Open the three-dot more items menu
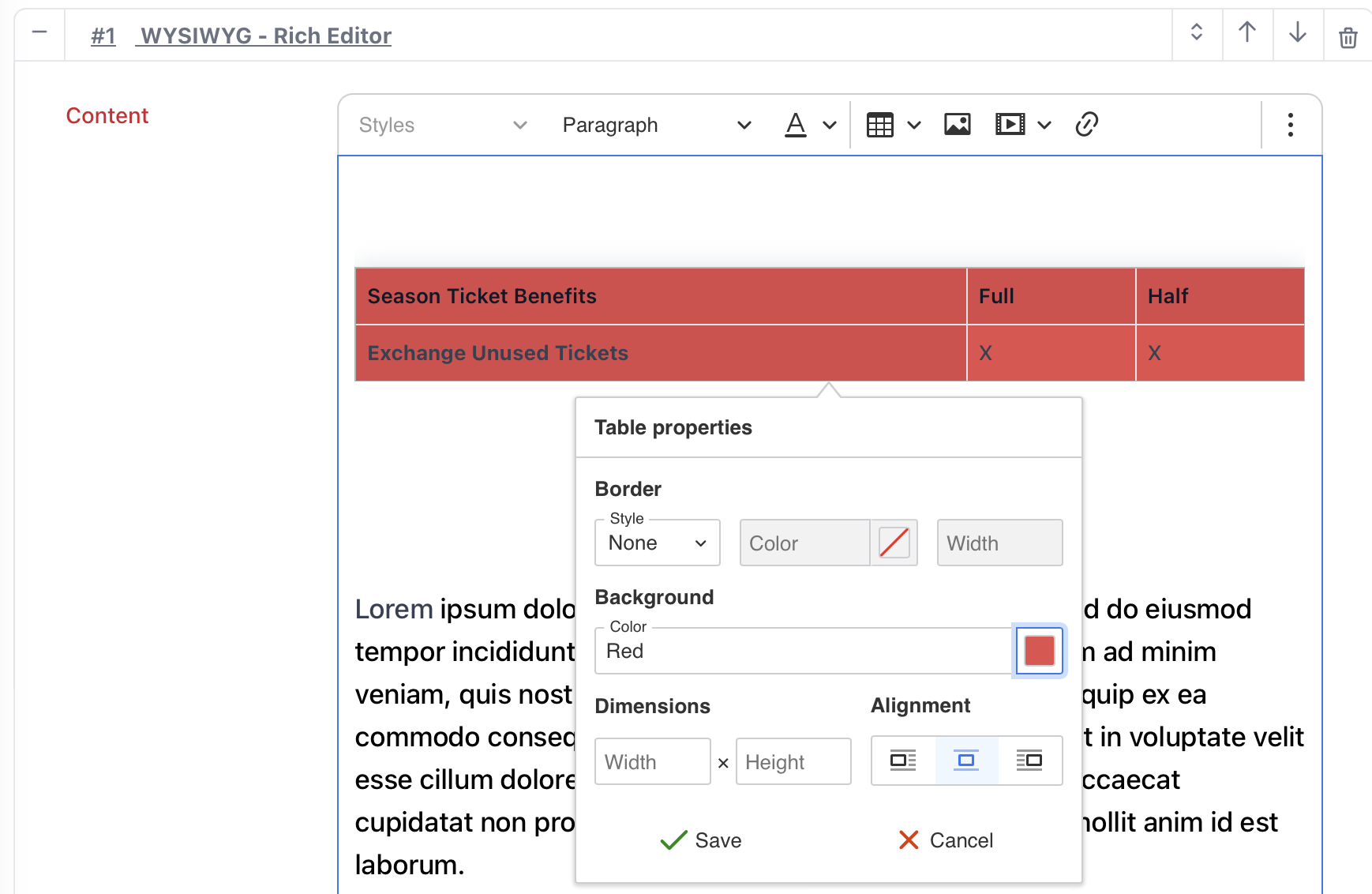The image size is (1372, 894). coord(1291,125)
